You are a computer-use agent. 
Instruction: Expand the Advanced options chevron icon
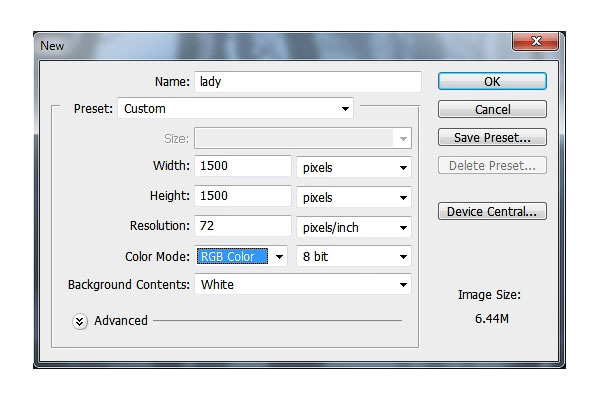[80, 322]
